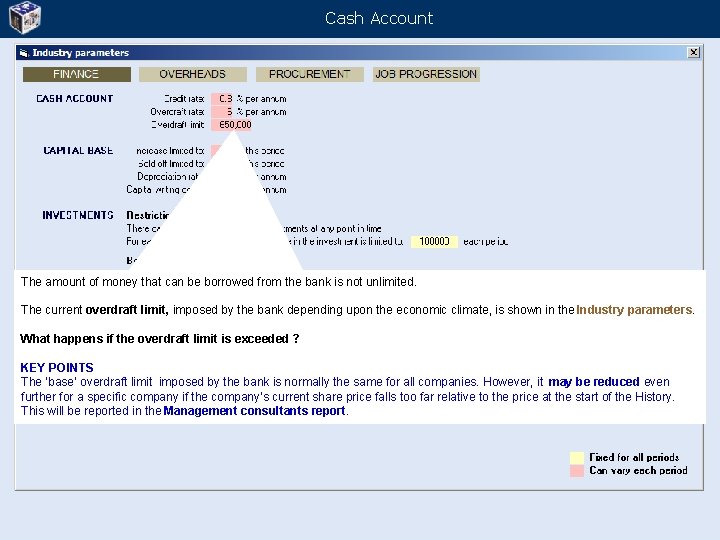Click the KEY POINTS heading
This screenshot has width=720, height=540.
click(57, 368)
